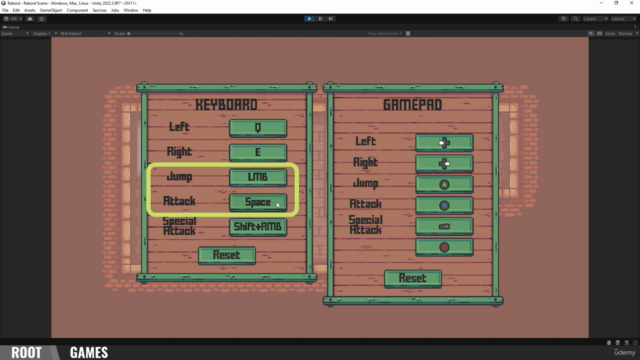Open the Jobs menu

[x=115, y=10]
